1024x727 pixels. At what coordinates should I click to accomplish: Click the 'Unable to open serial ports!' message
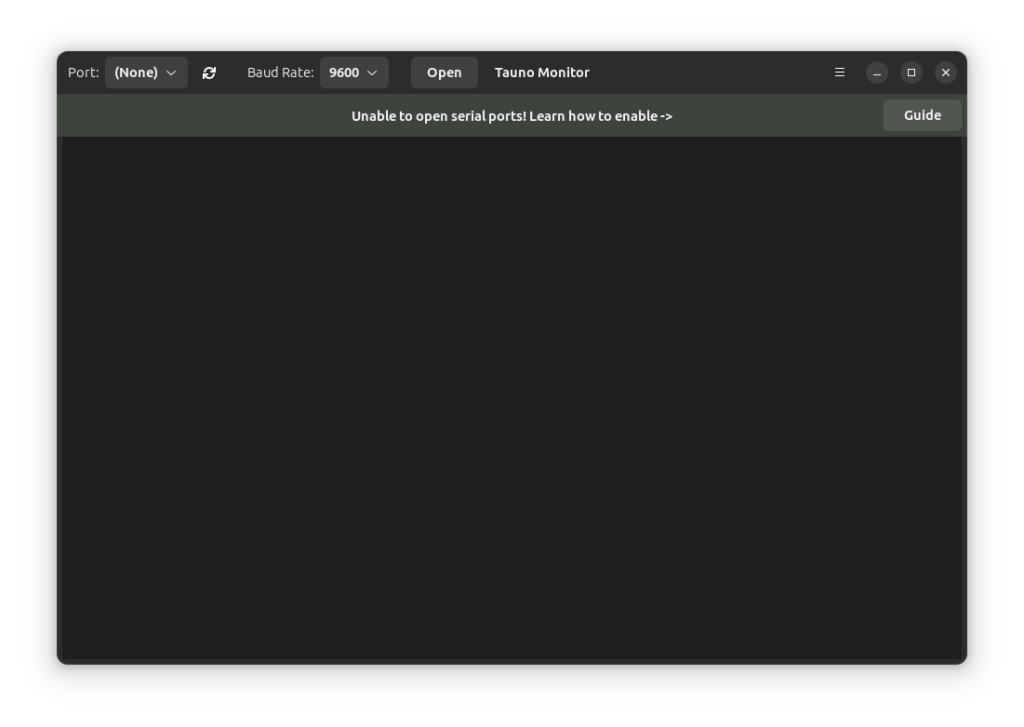[511, 116]
